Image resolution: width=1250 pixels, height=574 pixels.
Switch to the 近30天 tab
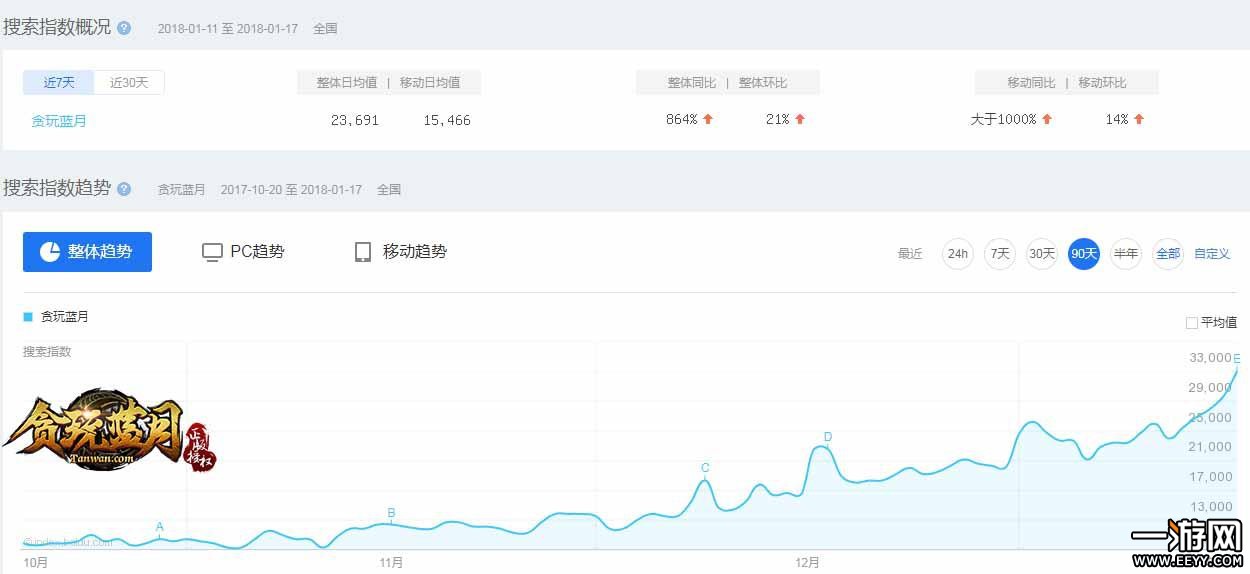[x=129, y=82]
